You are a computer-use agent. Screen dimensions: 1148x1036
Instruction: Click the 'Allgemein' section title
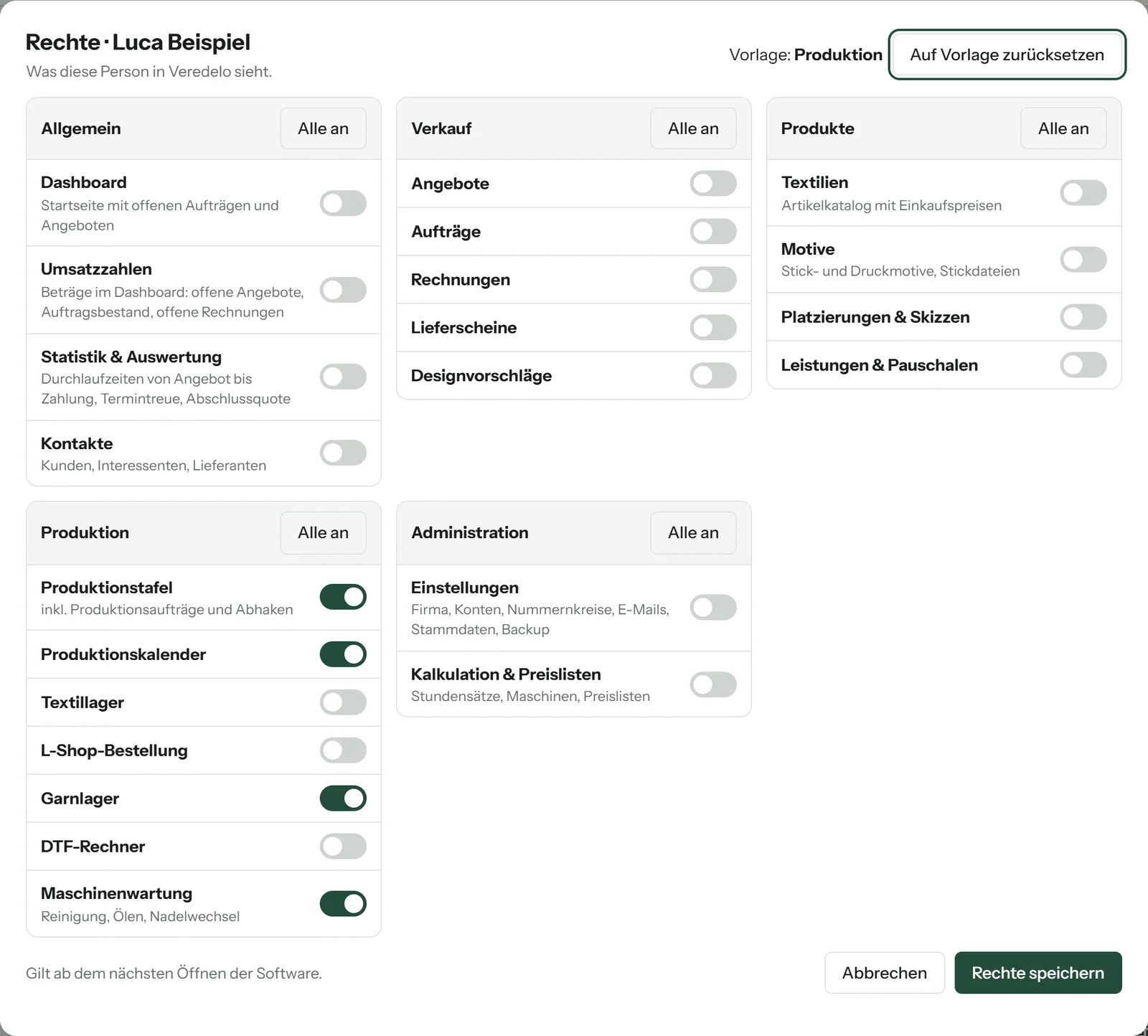click(x=81, y=128)
